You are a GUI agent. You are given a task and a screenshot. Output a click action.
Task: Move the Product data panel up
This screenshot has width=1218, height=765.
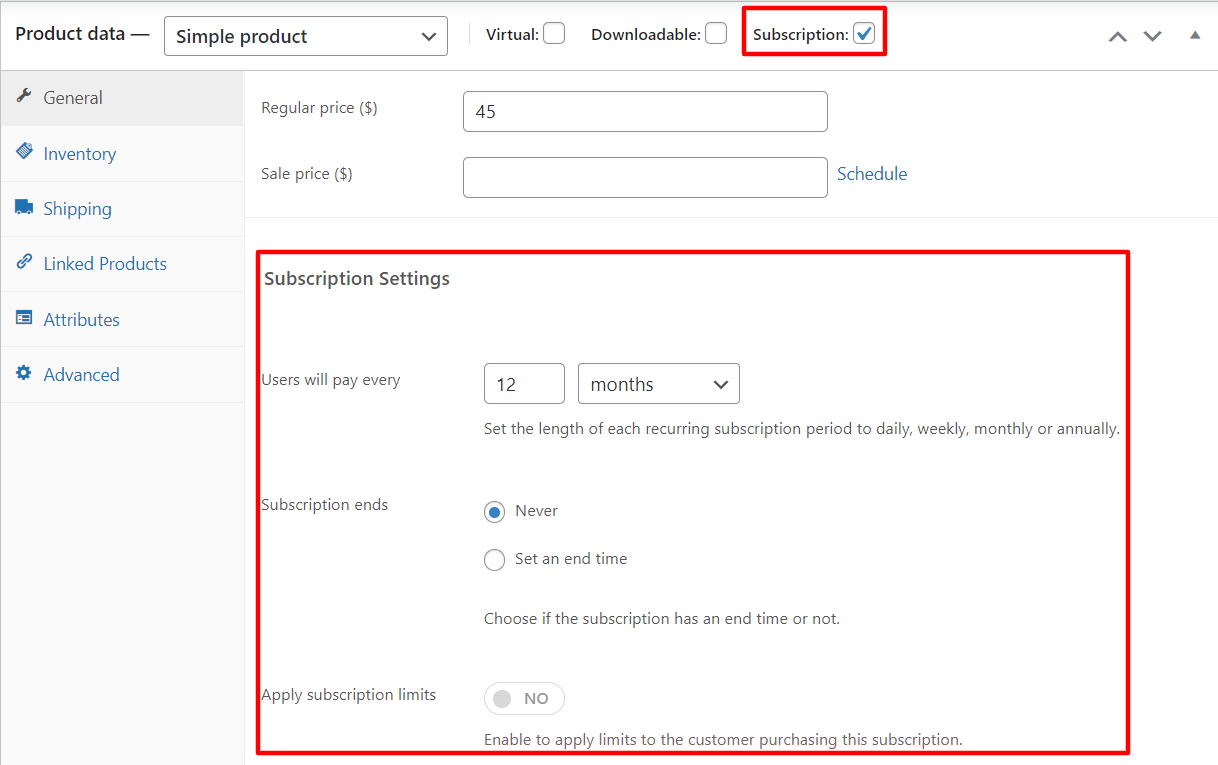(1118, 36)
